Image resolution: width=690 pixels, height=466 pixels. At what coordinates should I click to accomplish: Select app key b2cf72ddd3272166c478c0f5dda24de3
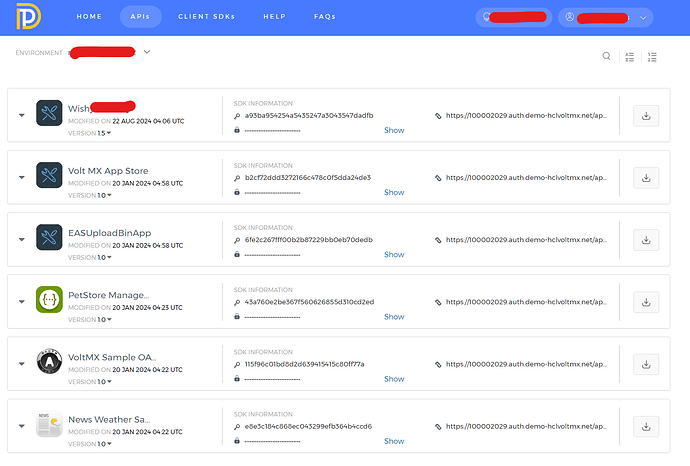click(308, 177)
